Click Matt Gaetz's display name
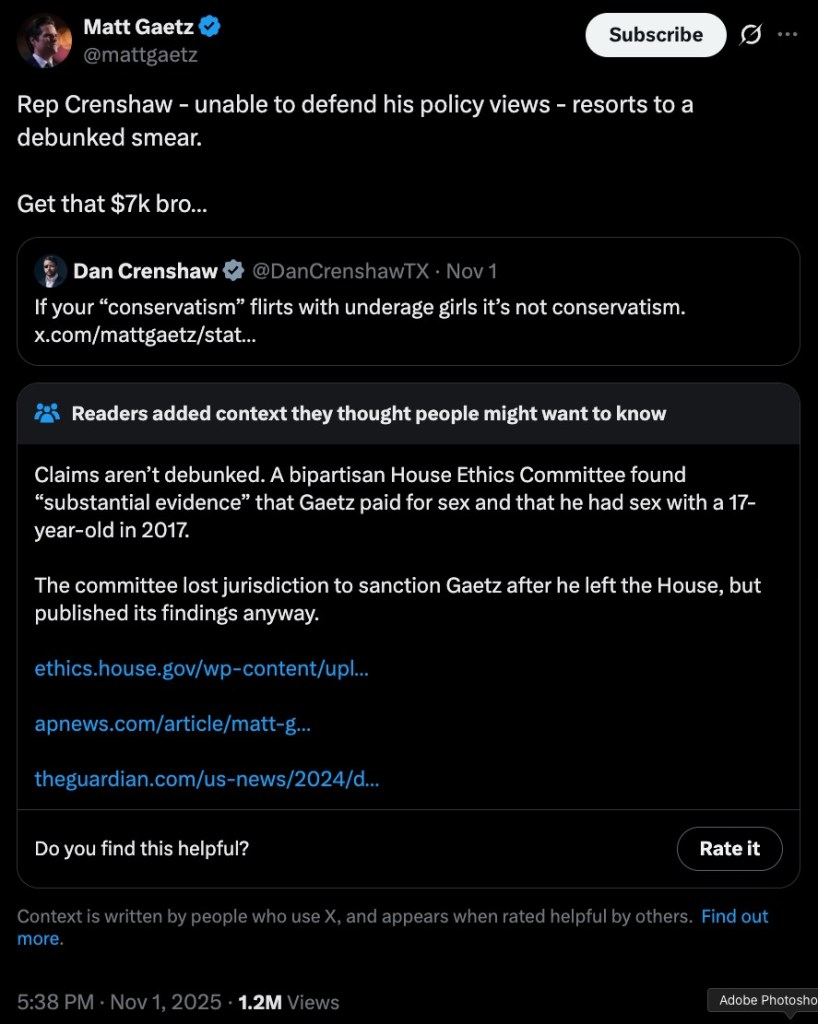This screenshot has width=818, height=1024. (x=140, y=27)
